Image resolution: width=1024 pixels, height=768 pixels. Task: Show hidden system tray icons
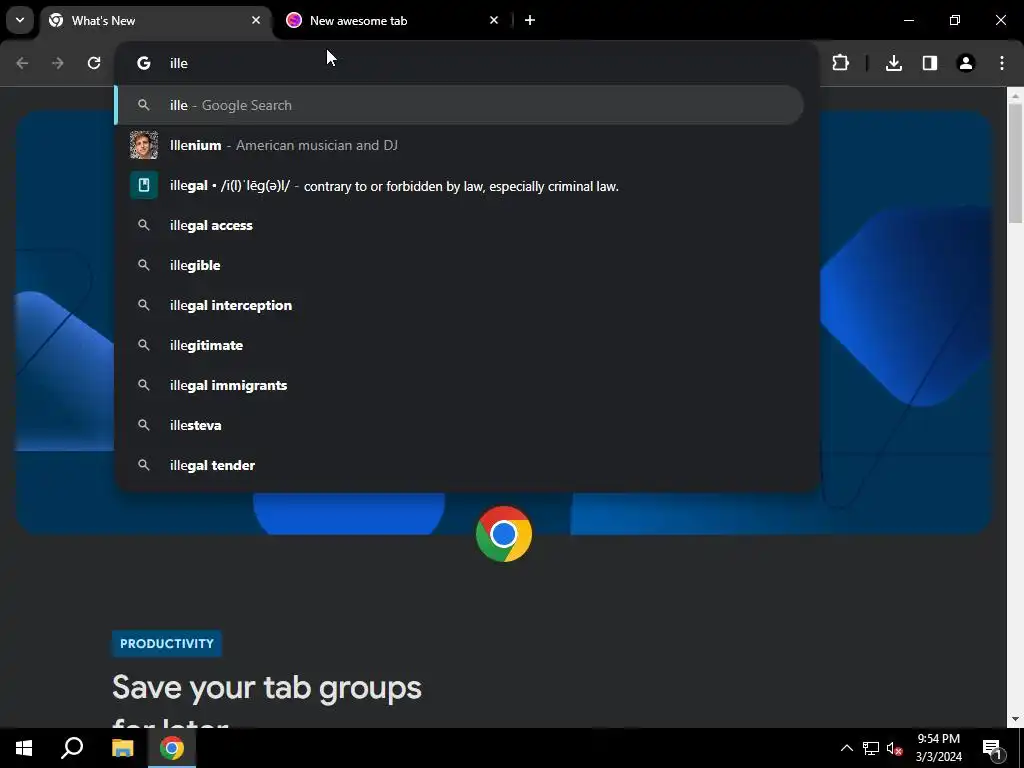846,748
